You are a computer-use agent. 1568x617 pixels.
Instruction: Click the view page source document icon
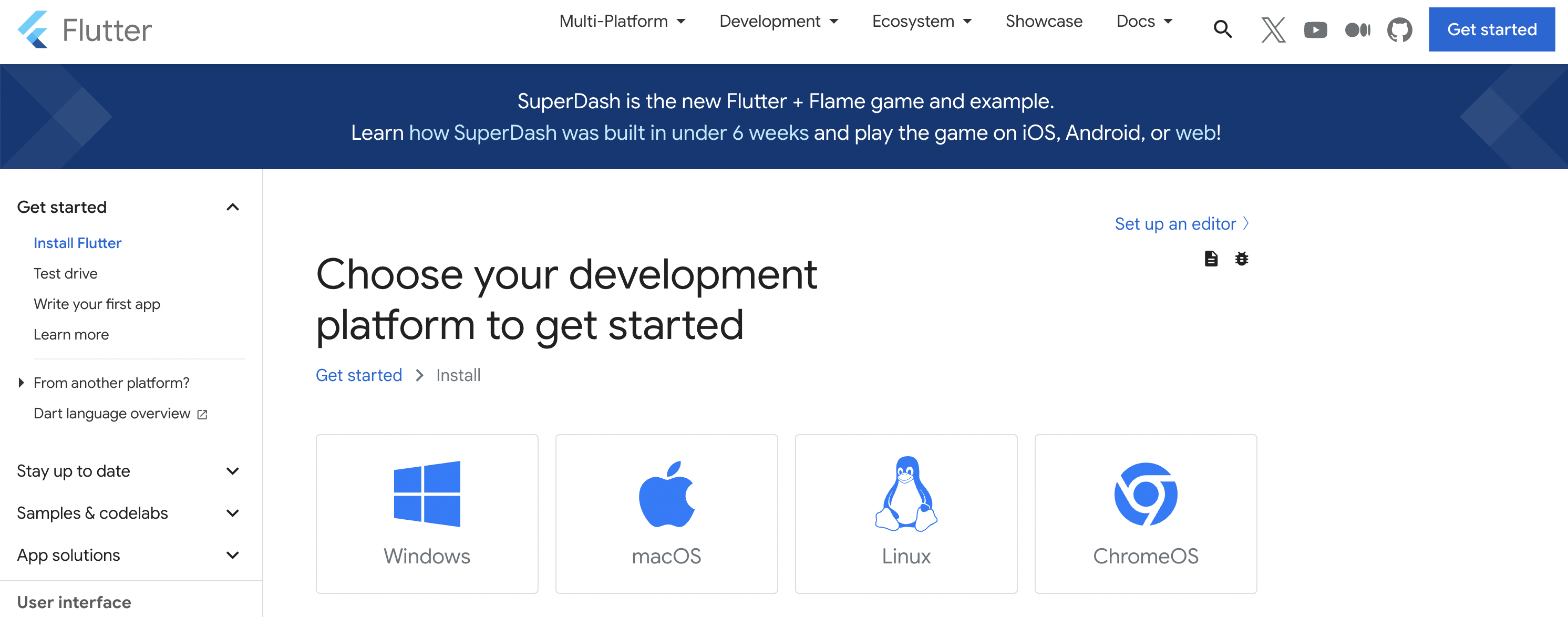tap(1211, 259)
